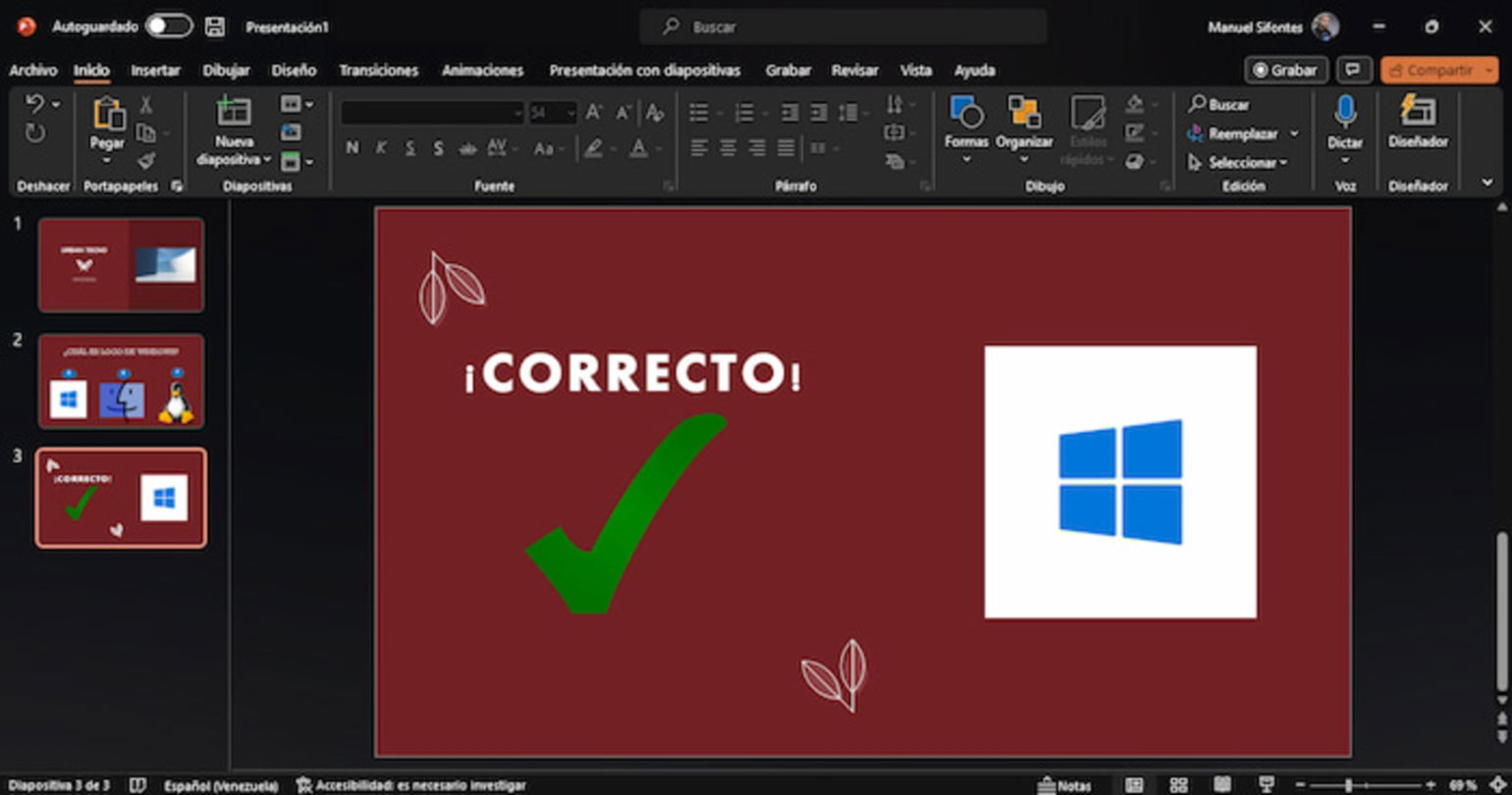Switch to the Diseño tab
The image size is (1512, 795).
(x=294, y=71)
